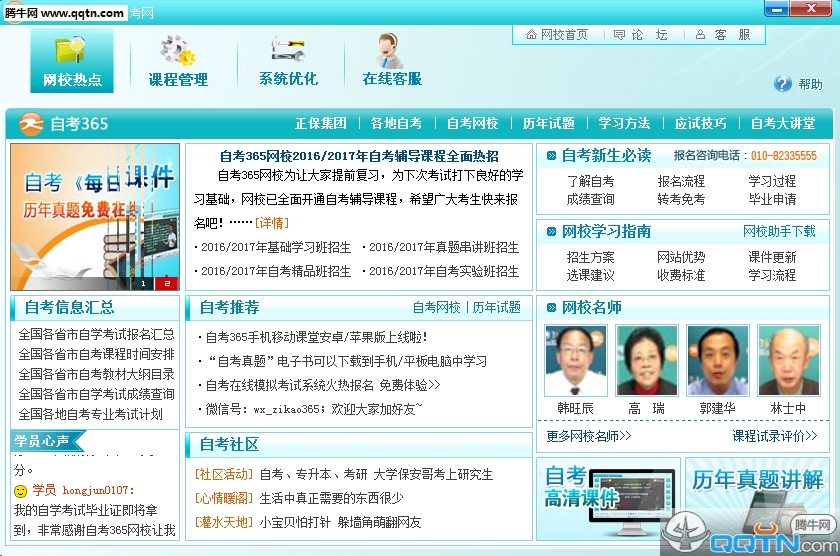This screenshot has width=840, height=556.
Task: Open 自考在线模拟考试系统 免费体验 link
Action: point(323,385)
